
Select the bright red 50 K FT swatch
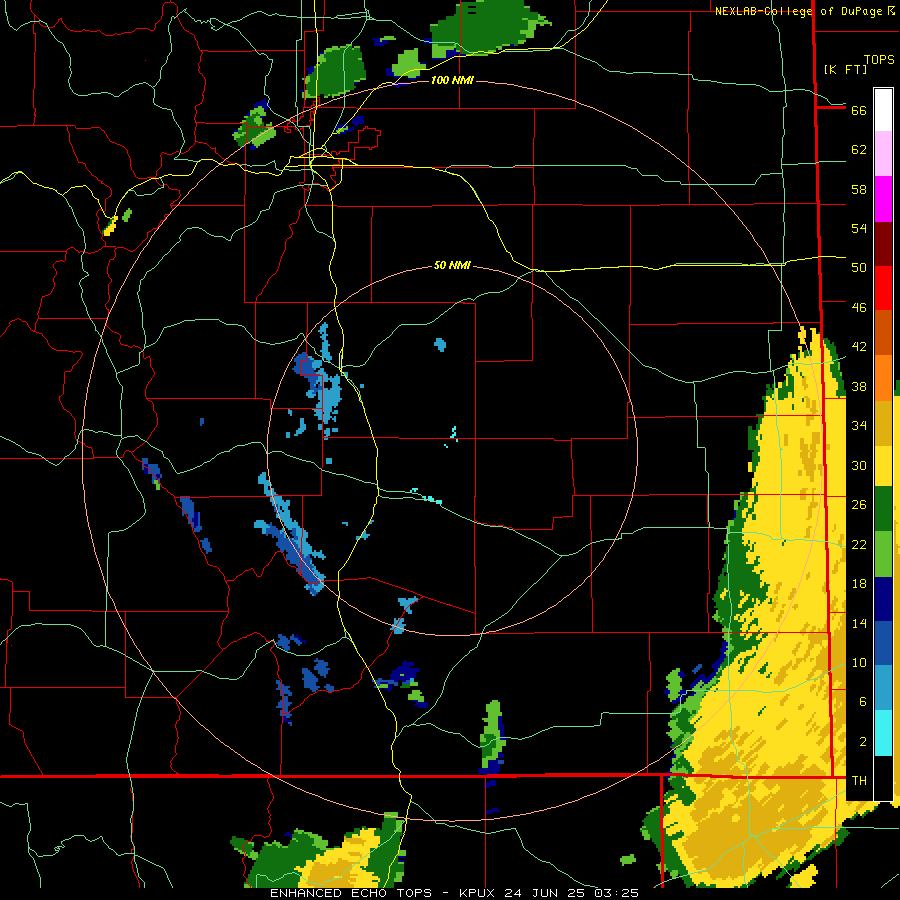[x=883, y=288]
